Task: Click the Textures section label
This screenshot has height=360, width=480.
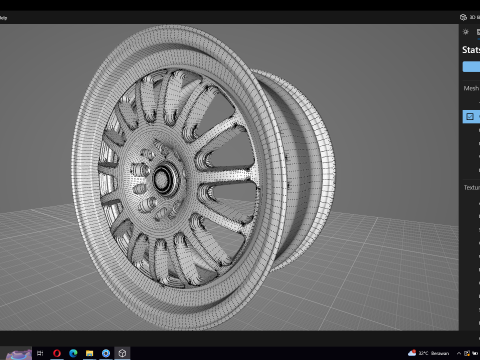Action: (472, 188)
